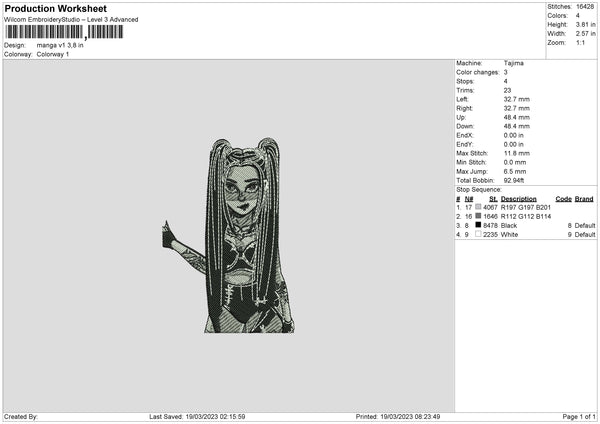Click the Brand column header

[x=584, y=199]
